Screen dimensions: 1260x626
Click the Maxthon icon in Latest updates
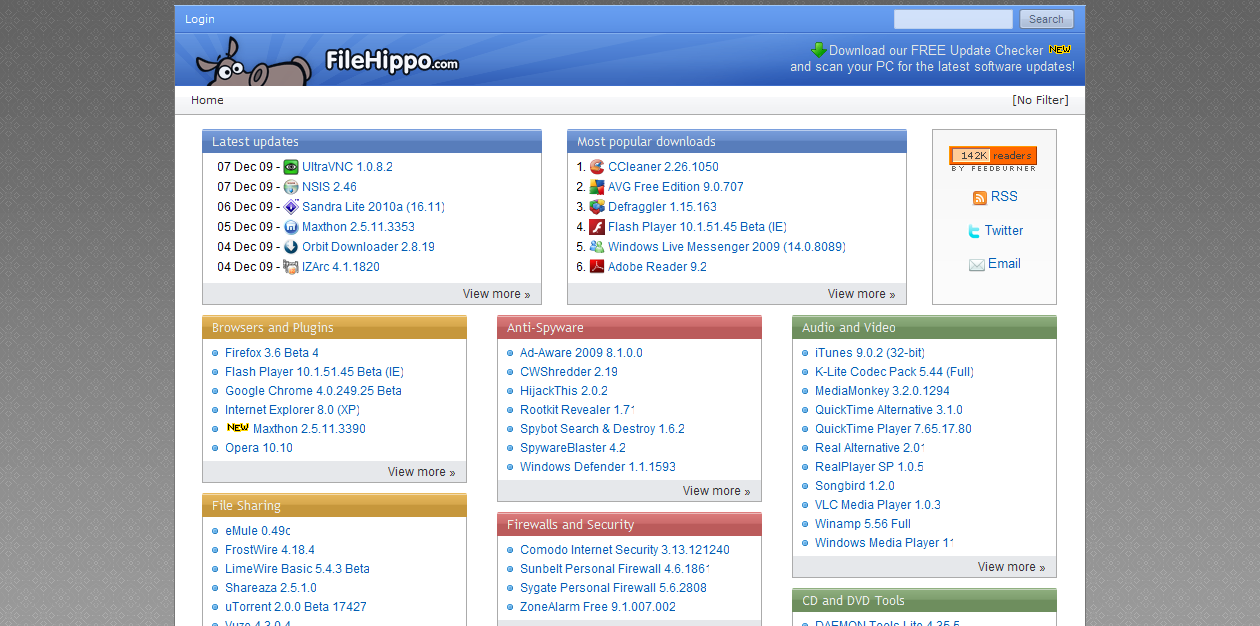[291, 227]
